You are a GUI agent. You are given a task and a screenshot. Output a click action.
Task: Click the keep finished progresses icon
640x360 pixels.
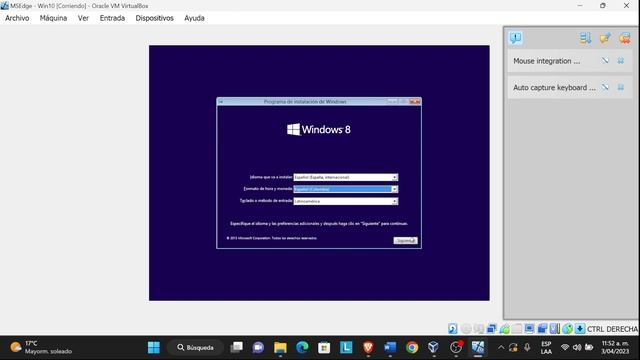[x=605, y=38]
